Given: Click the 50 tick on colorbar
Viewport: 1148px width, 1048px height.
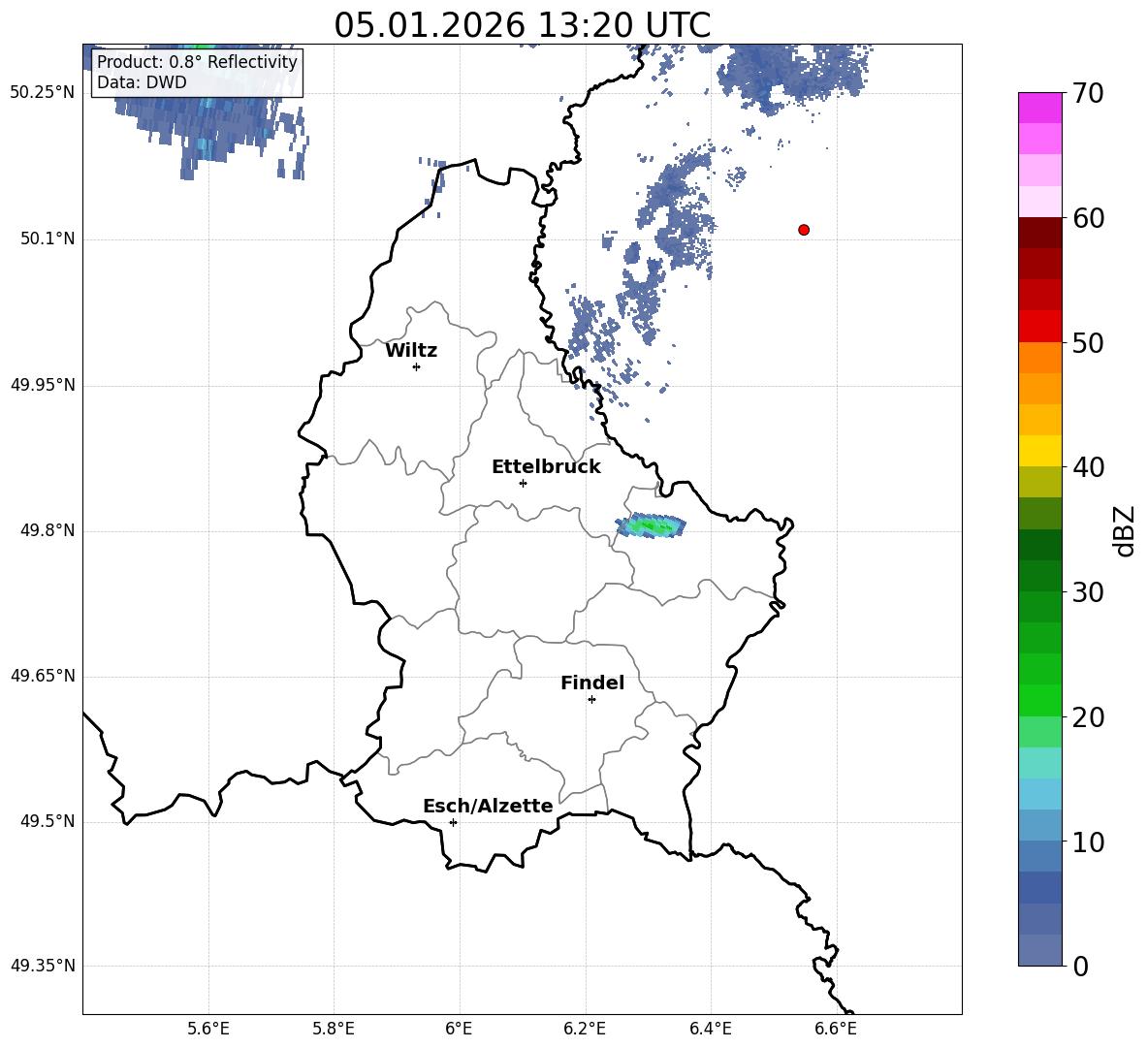Looking at the screenshot, I should pos(1088,342).
